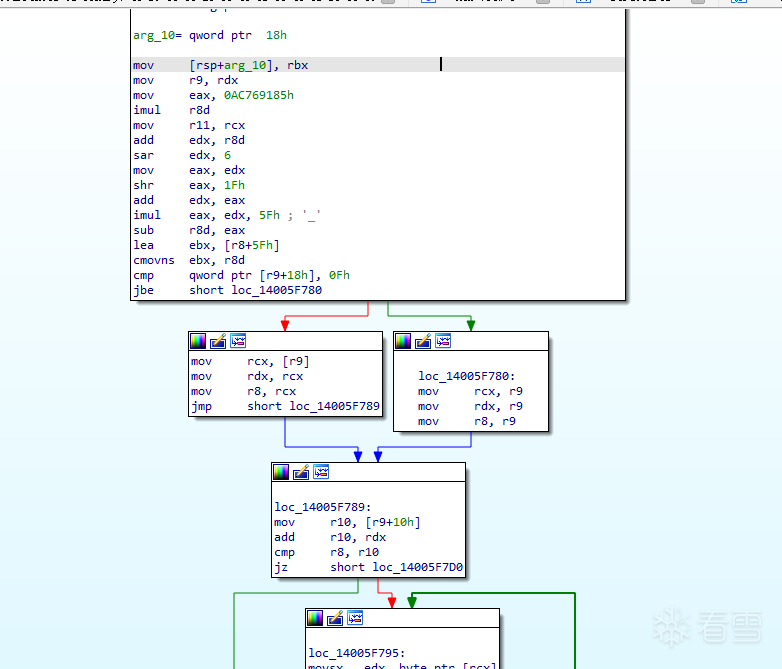Click the 'mov r10, [r9+10h]' instruction
This screenshot has width=782, height=669.
pyautogui.click(x=347, y=522)
